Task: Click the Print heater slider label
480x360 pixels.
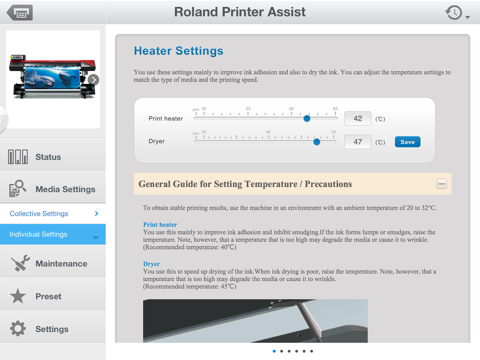Action: tap(166, 119)
